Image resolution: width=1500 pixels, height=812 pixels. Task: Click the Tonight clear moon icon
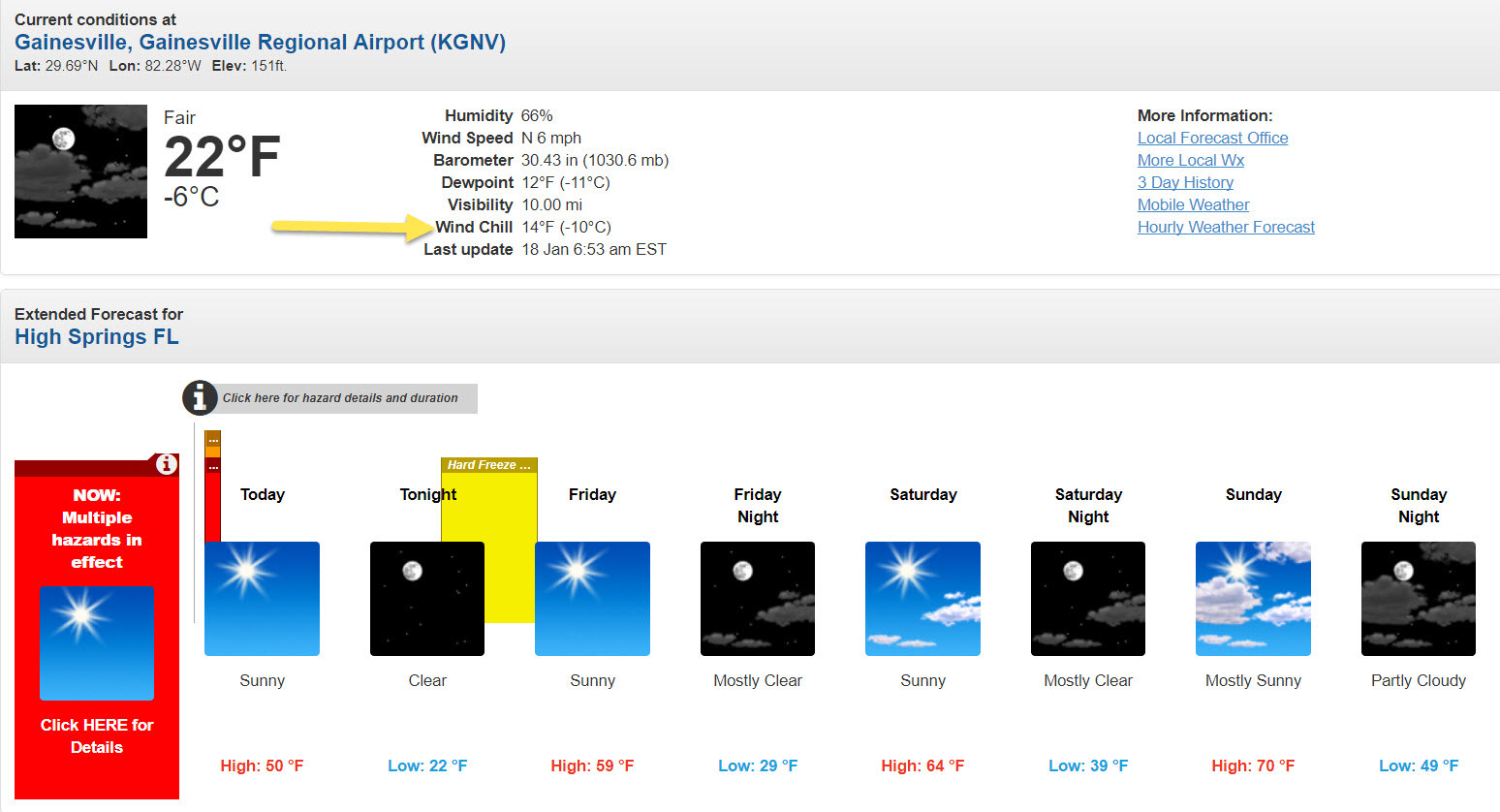pos(426,599)
